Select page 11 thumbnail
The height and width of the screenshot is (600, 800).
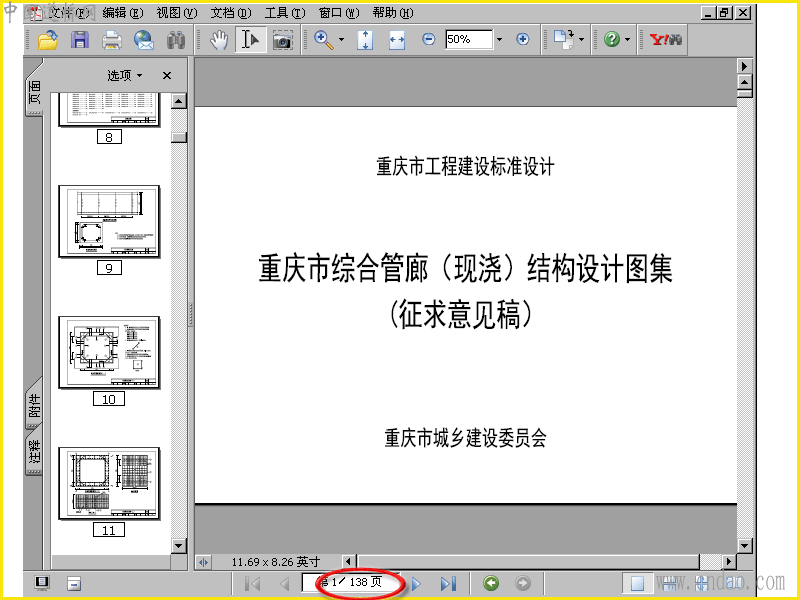(x=109, y=484)
